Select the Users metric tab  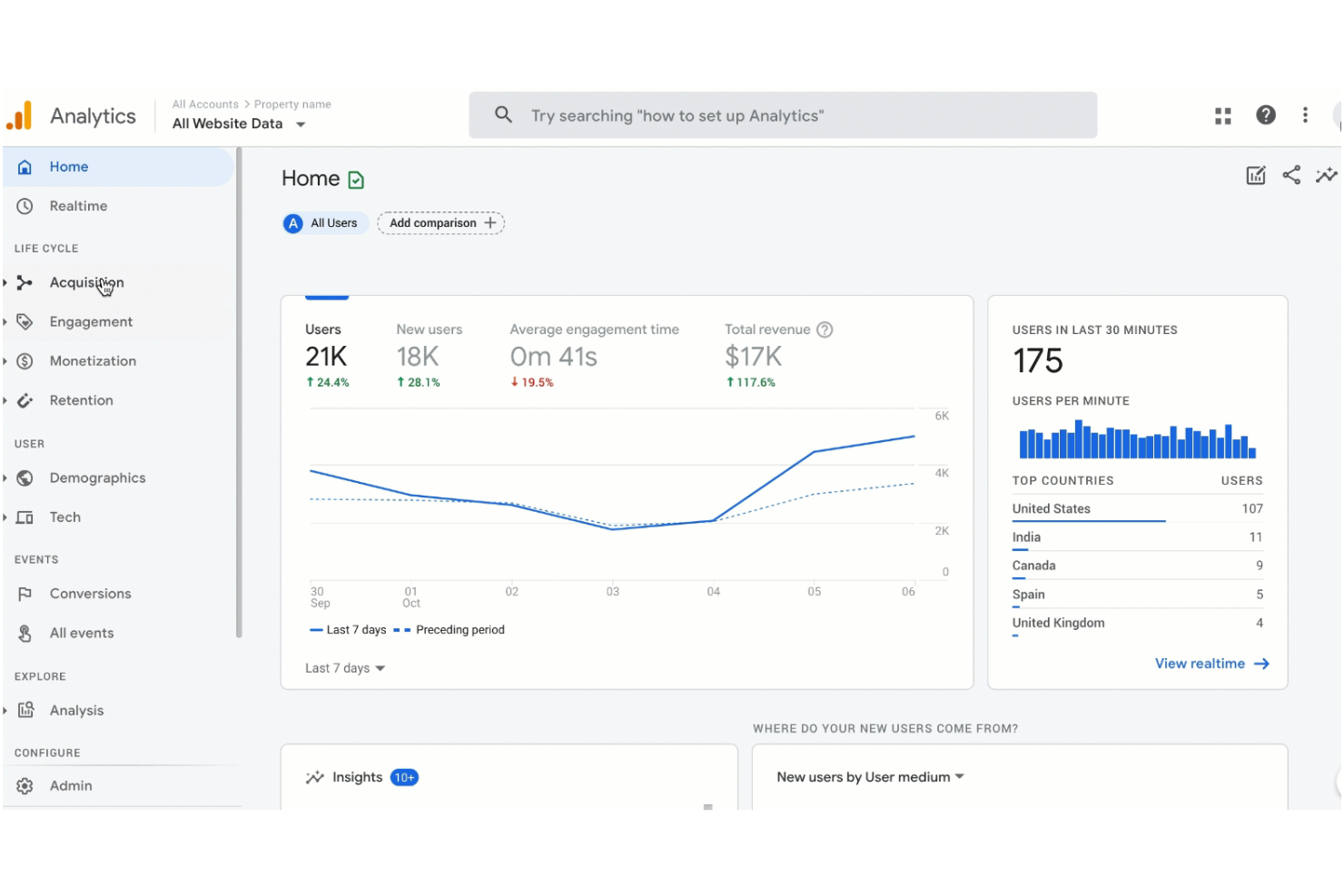coord(327,355)
